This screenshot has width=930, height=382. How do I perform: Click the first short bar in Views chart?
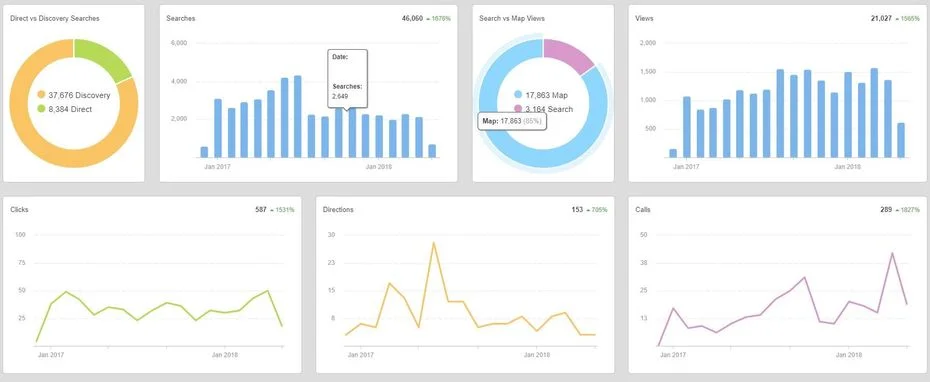673,153
